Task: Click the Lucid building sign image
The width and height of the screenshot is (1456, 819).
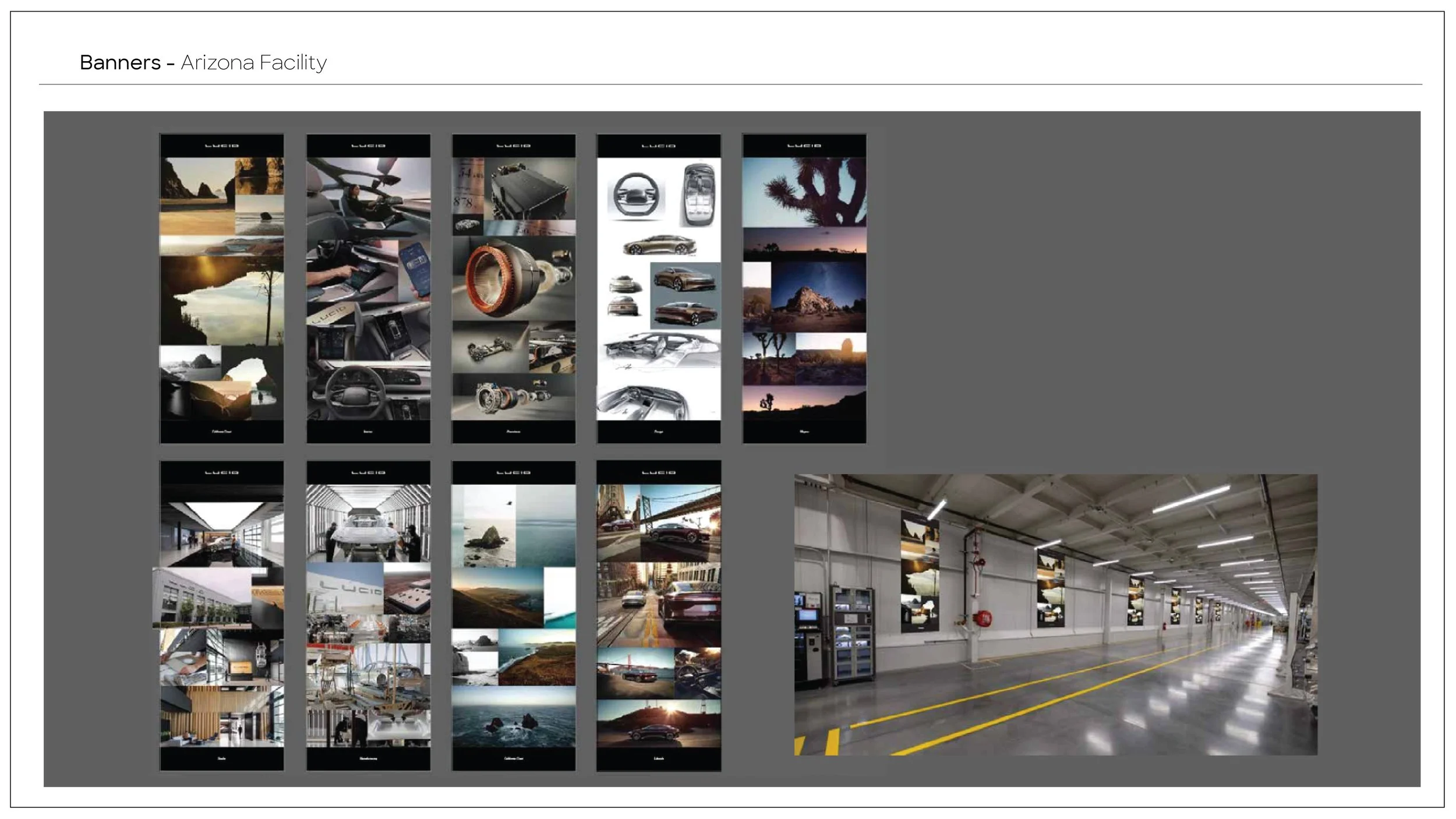Action: pos(345,588)
